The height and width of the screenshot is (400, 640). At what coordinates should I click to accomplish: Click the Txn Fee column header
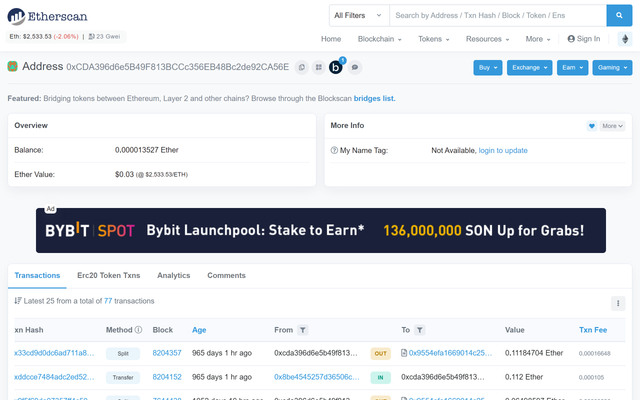(593, 330)
